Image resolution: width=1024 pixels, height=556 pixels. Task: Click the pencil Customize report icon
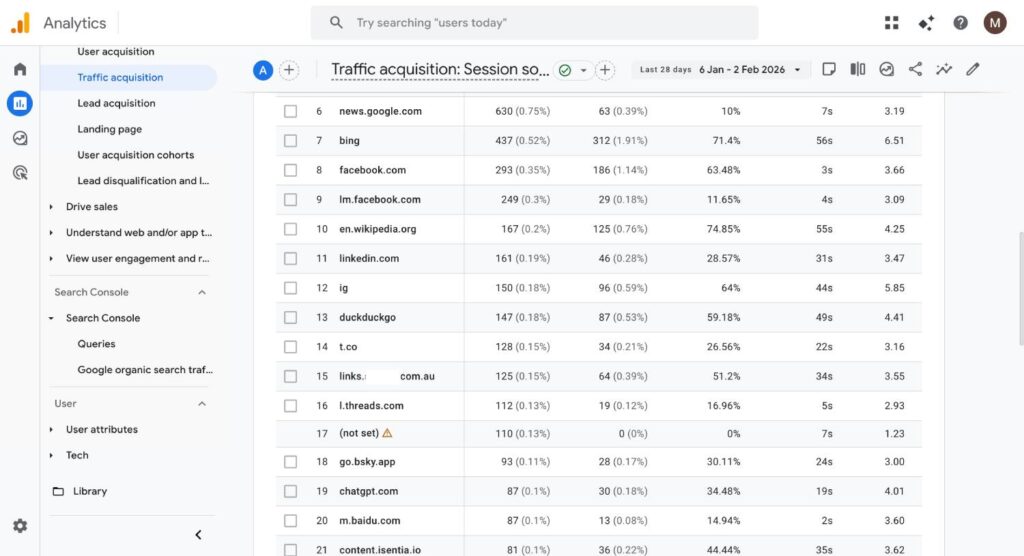pyautogui.click(x=973, y=70)
